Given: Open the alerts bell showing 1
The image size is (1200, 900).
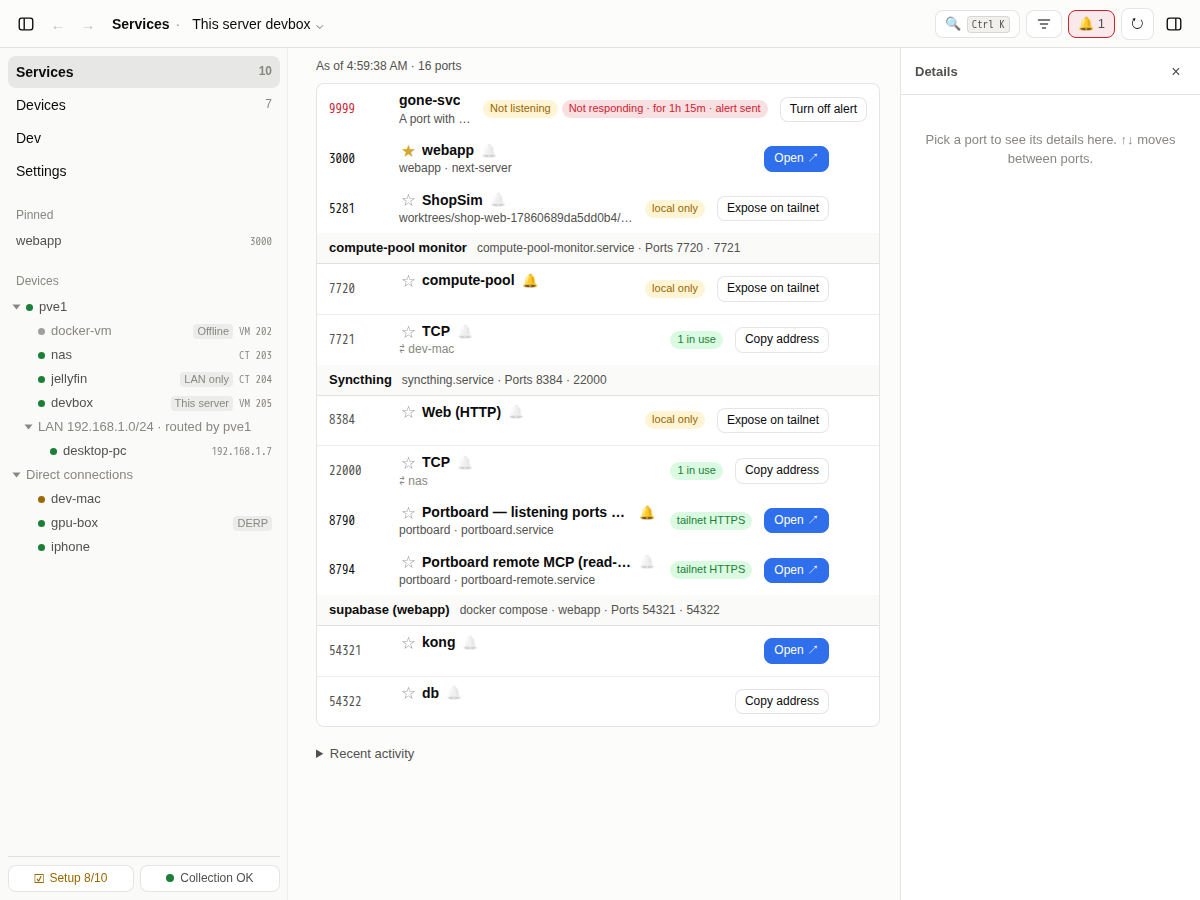Looking at the screenshot, I should 1091,24.
